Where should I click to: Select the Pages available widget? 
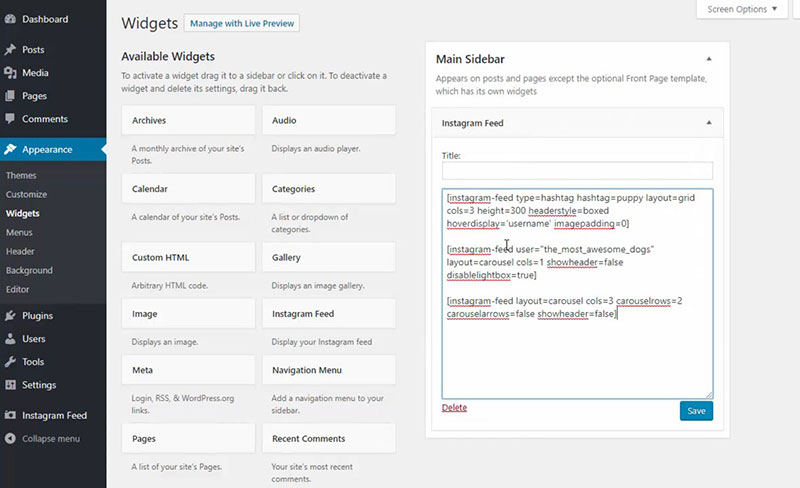188,438
